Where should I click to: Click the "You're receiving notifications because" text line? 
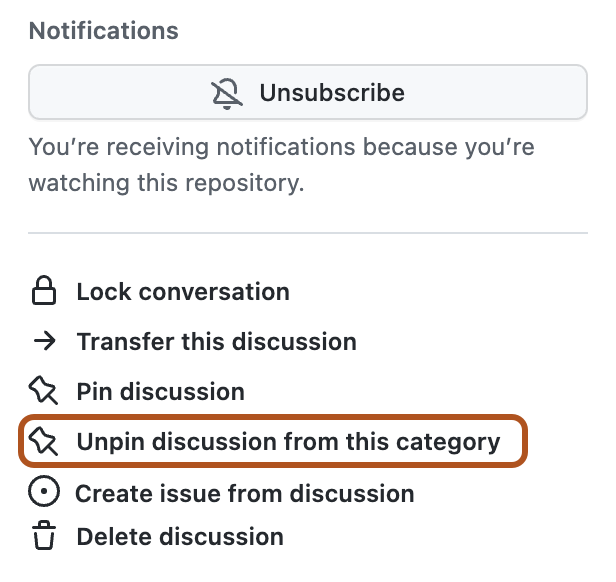pyautogui.click(x=281, y=148)
